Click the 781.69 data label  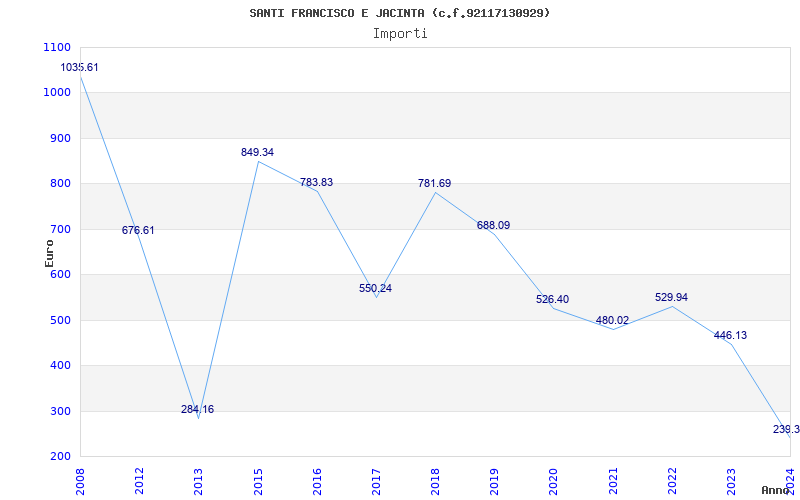coord(435,183)
